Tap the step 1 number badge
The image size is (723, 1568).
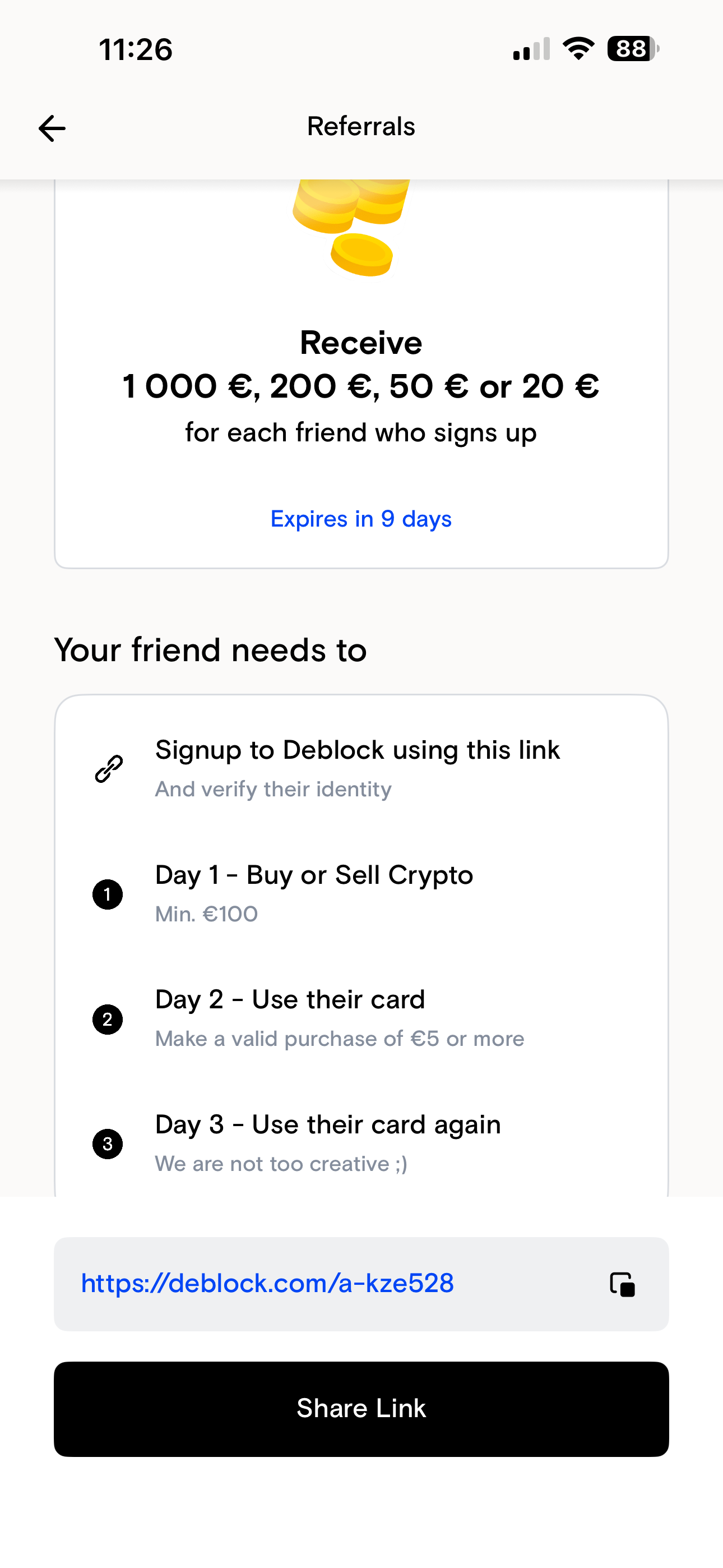click(108, 894)
